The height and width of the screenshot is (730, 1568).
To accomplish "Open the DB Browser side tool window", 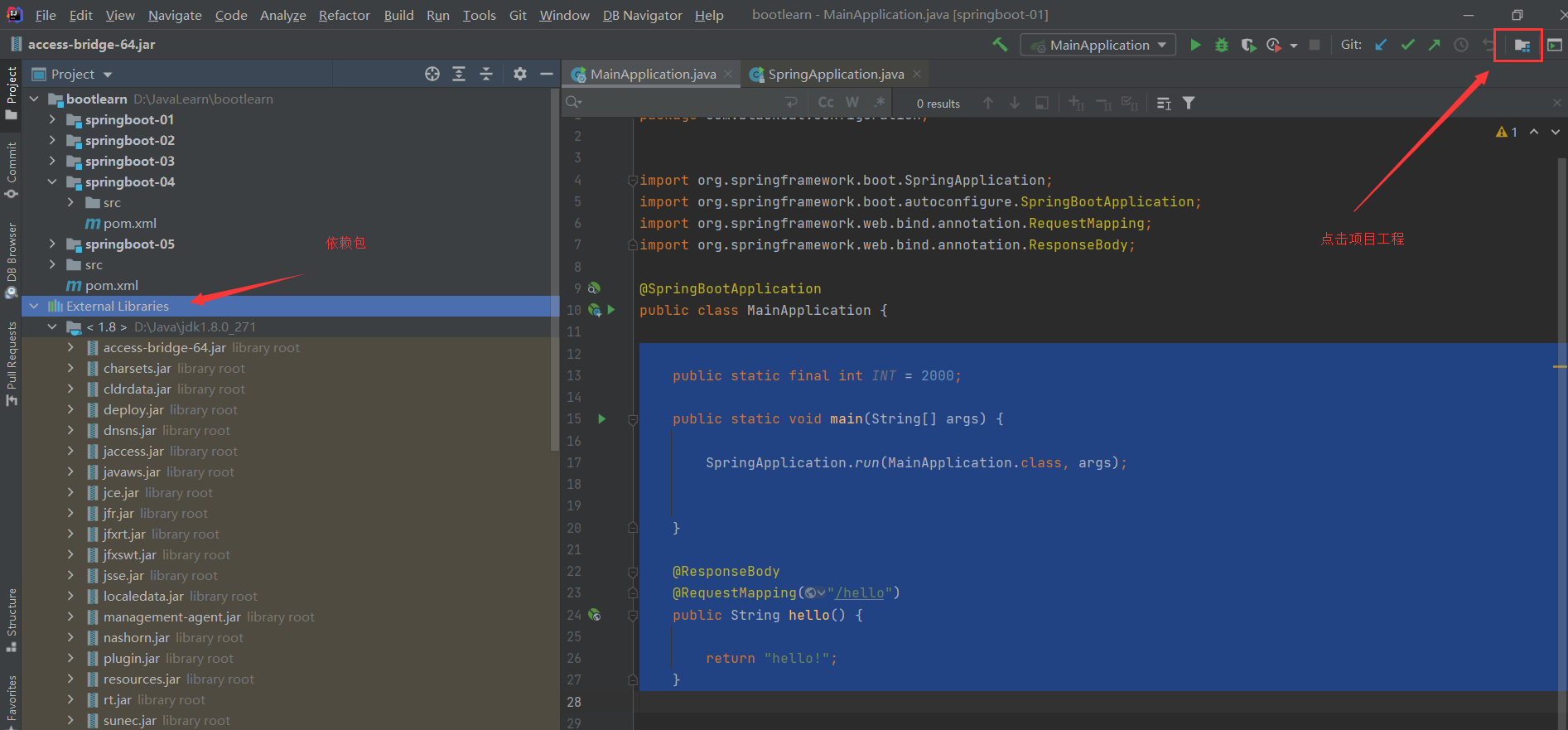I will tap(12, 260).
